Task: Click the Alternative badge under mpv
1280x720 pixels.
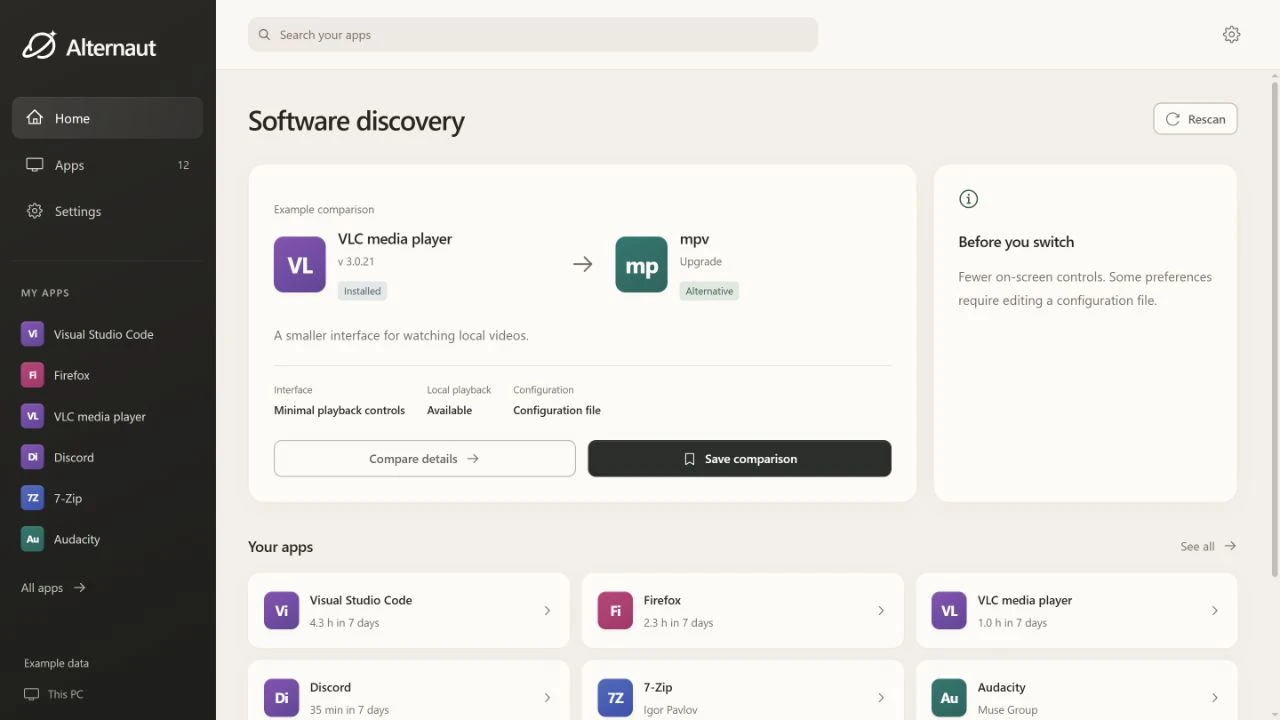Action: [x=709, y=291]
